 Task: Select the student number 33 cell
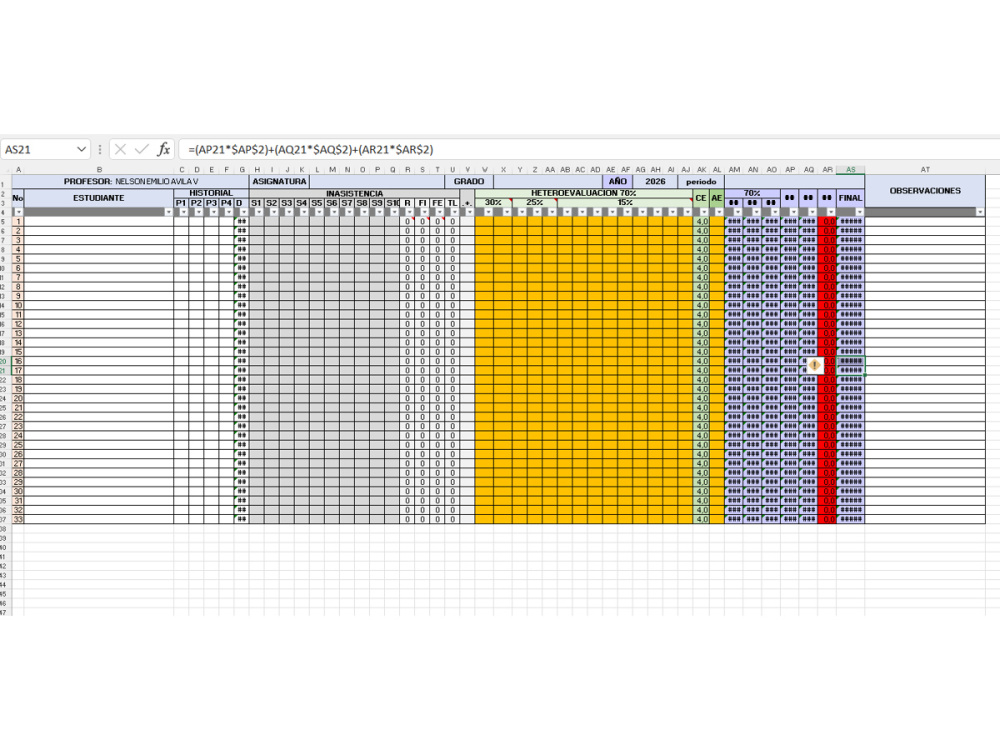[18, 519]
